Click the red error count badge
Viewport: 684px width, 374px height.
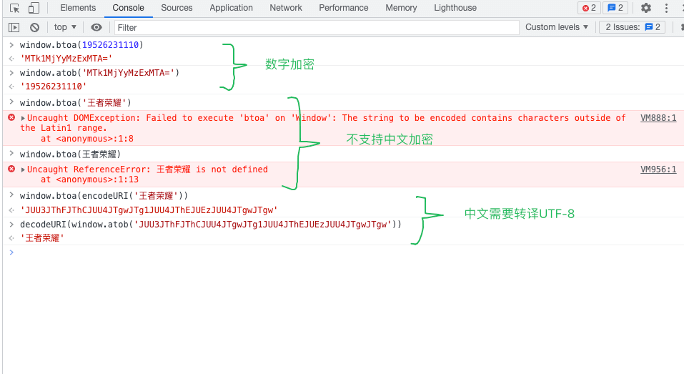click(589, 8)
